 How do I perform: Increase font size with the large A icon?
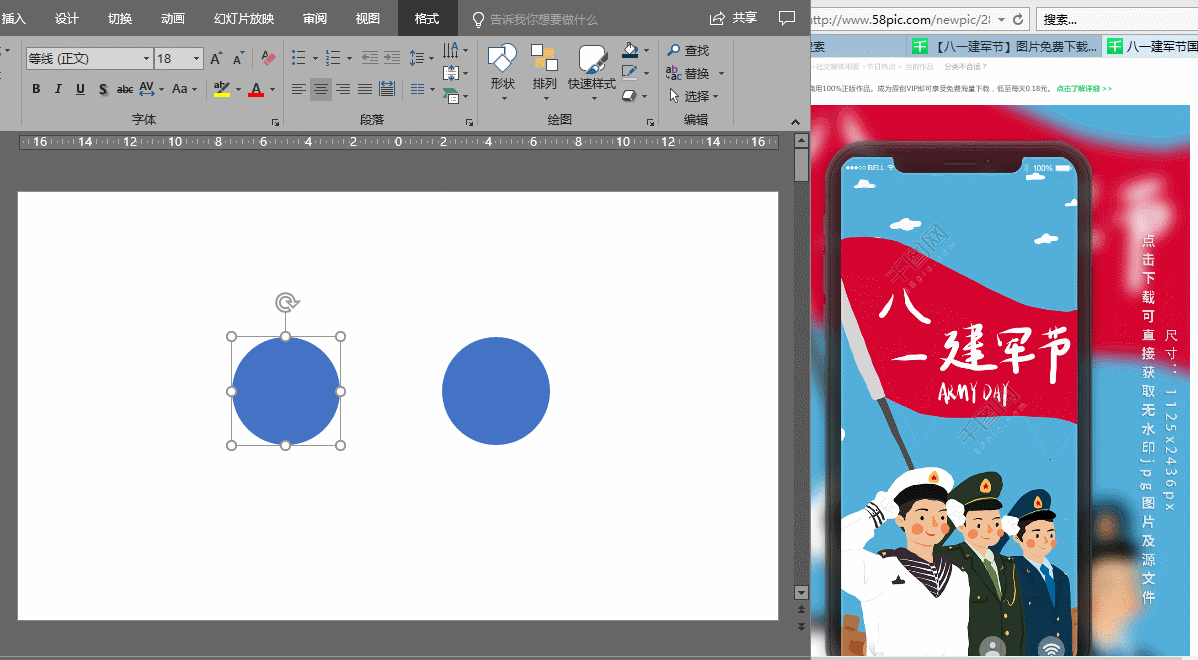click(216, 59)
